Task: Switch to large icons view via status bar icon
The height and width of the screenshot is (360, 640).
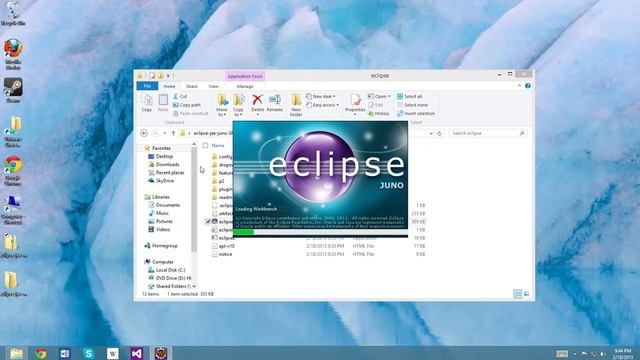Action: point(526,294)
